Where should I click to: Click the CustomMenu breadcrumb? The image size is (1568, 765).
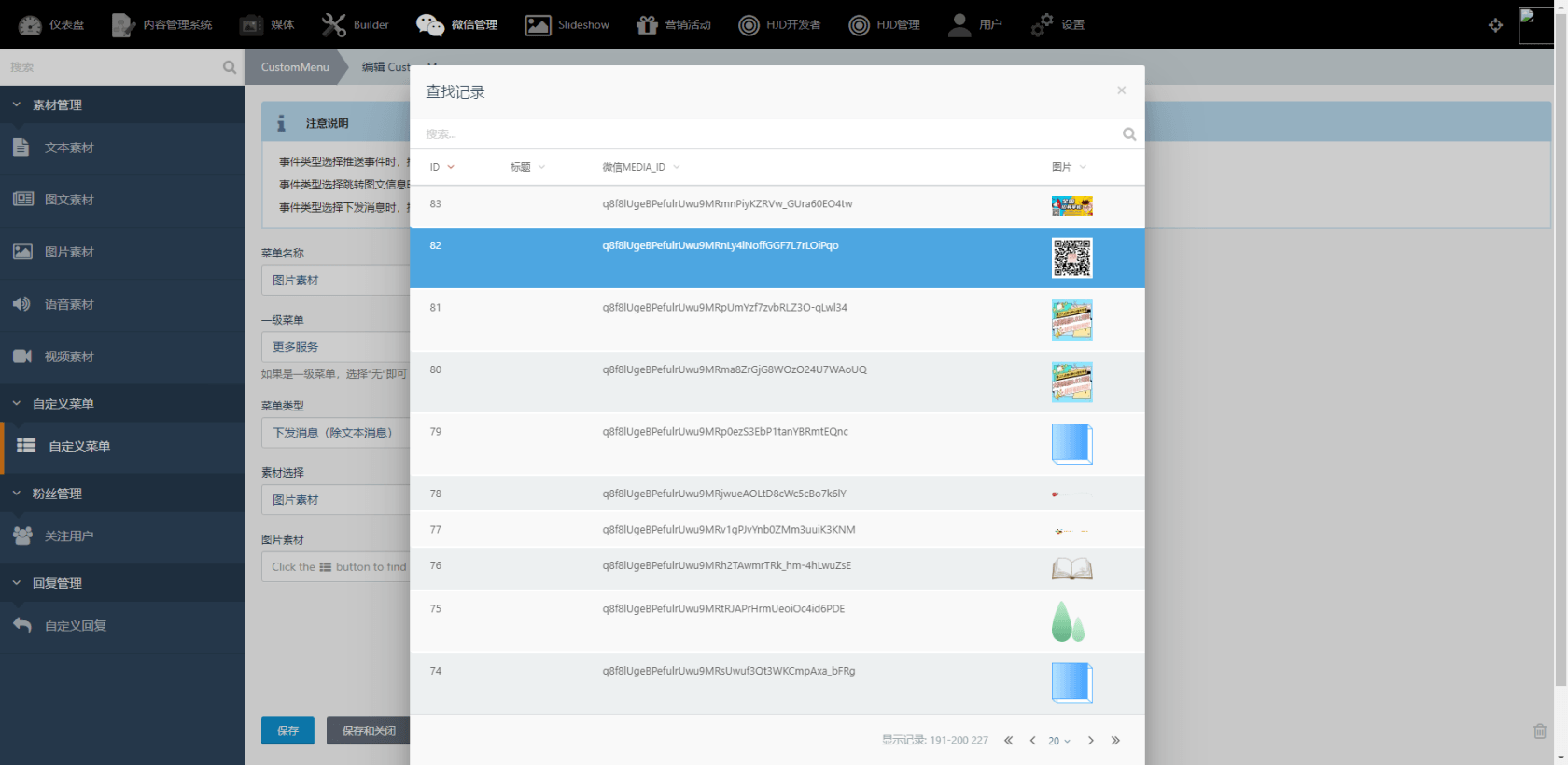point(295,67)
